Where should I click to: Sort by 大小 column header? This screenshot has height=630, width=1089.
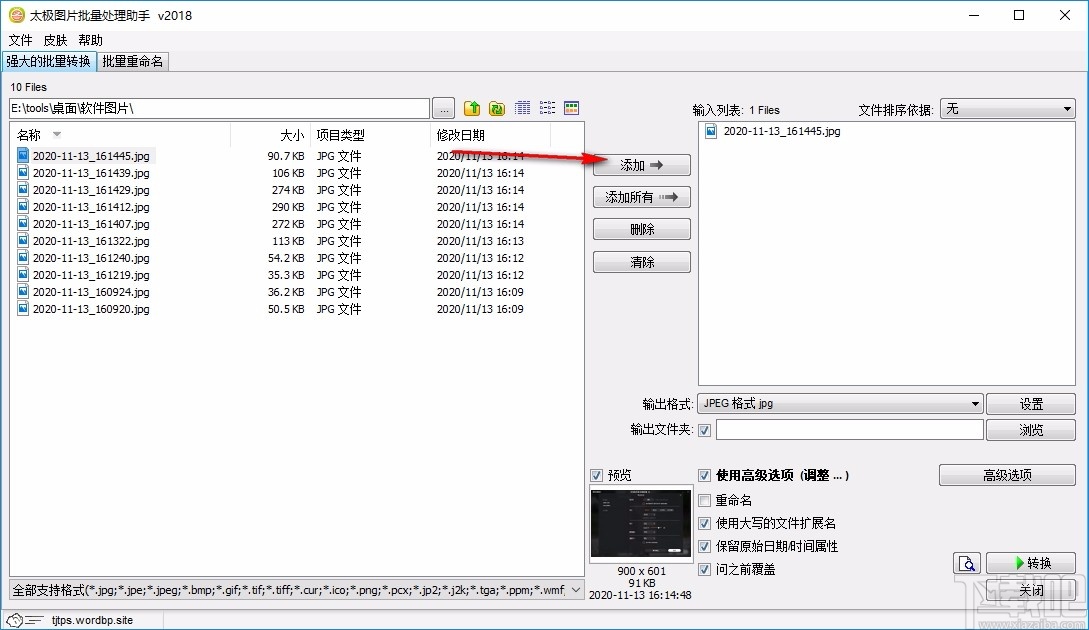pyautogui.click(x=292, y=135)
